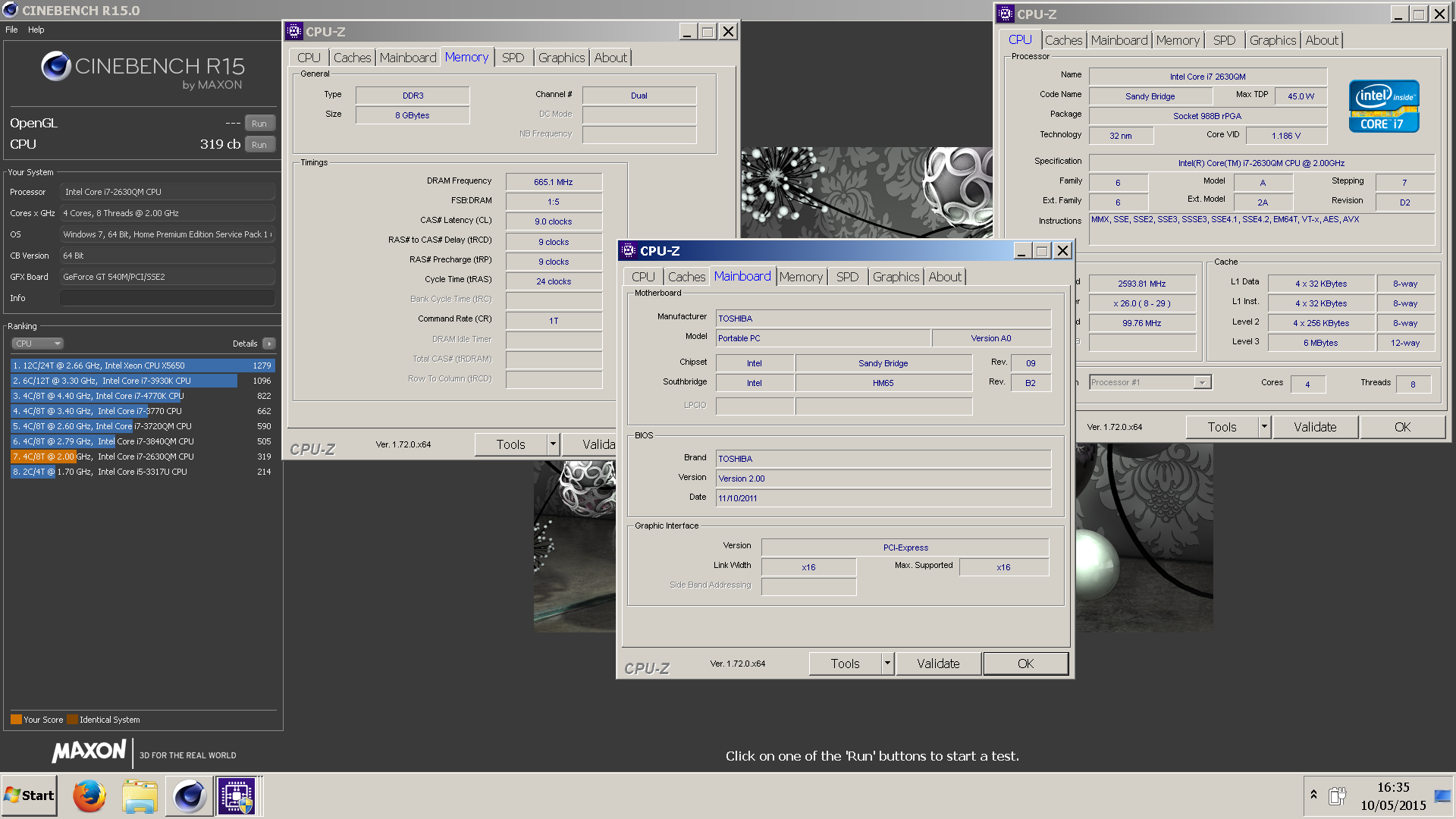Open the Help menu in Cinebench
Image resolution: width=1456 pixels, height=819 pixels.
click(x=36, y=30)
